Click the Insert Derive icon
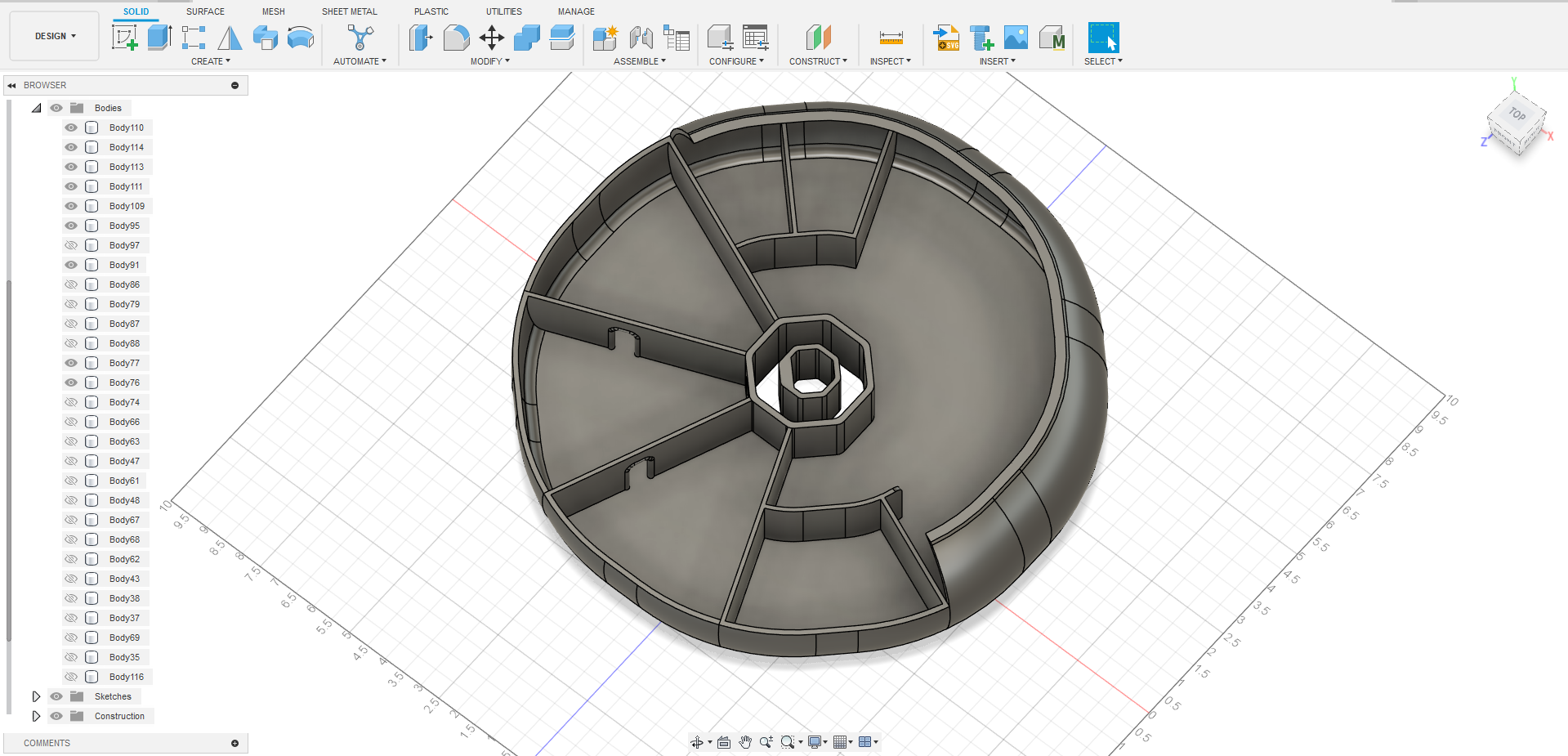The height and width of the screenshot is (756, 1568). (981, 38)
